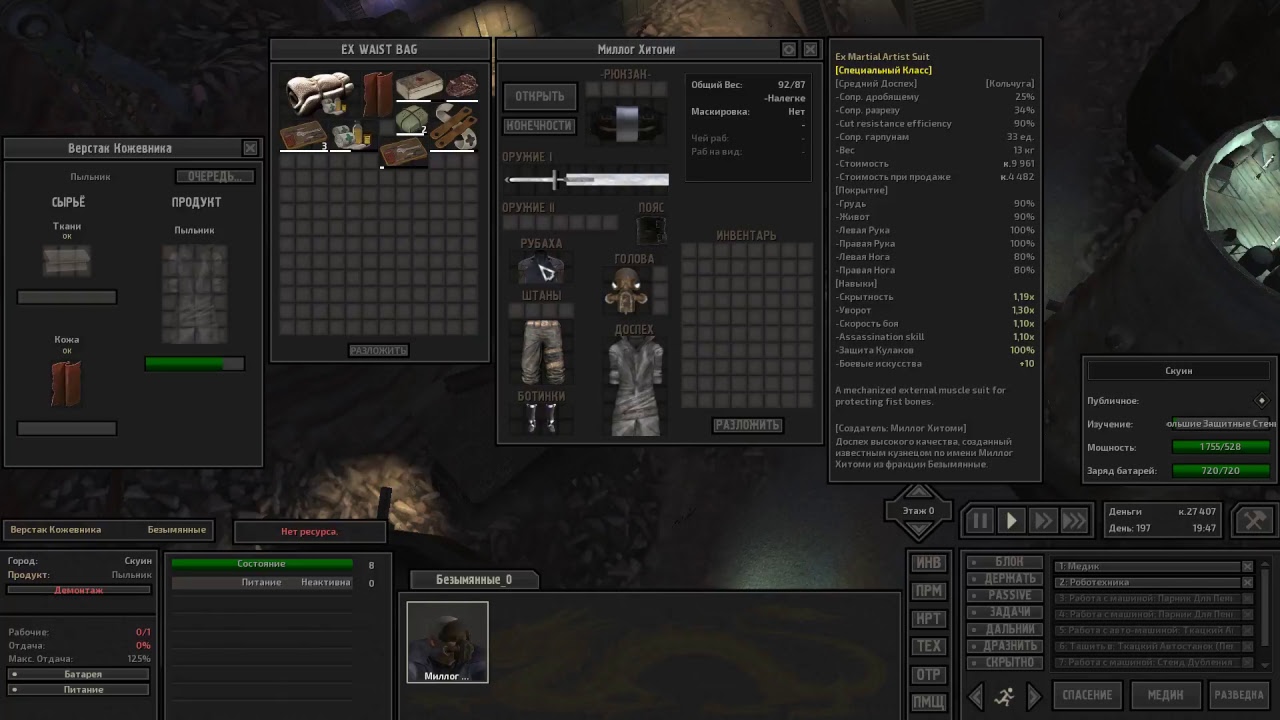Select the armour suit in Доспех slot
Viewport: 1280px width, 720px height.
[x=636, y=386]
